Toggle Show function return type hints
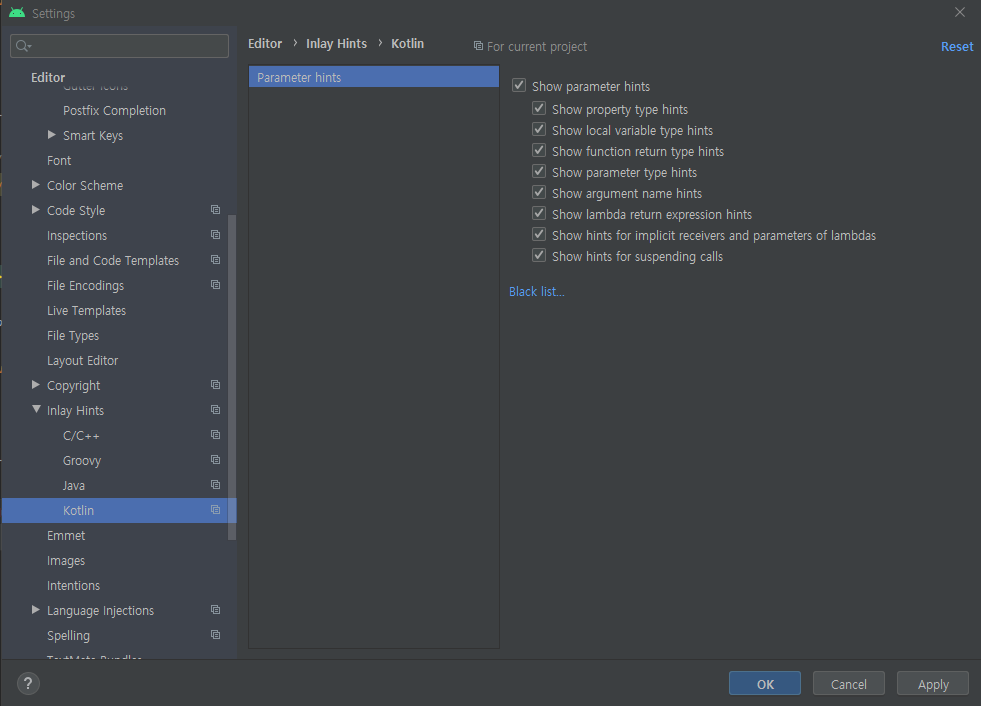This screenshot has height=706, width=981. (539, 150)
